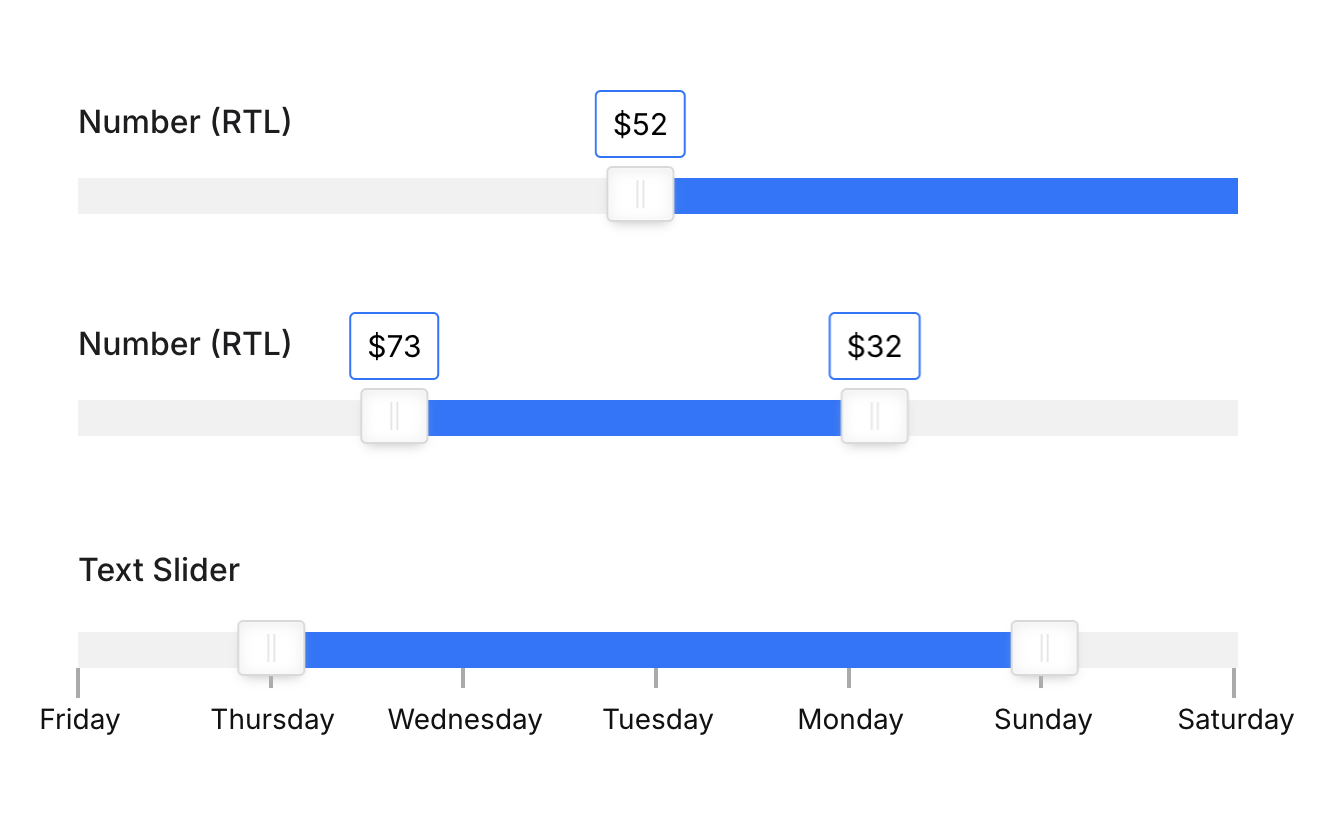Click the text slider handle near Sunday
The width and height of the screenshot is (1330, 830).
(x=1044, y=648)
